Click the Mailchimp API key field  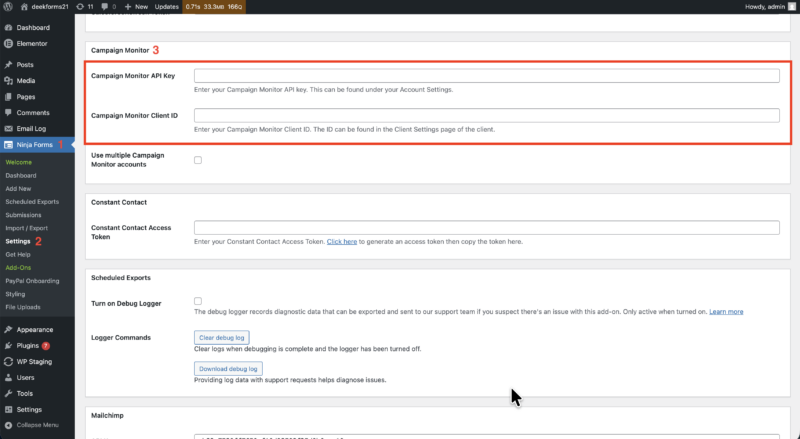(487, 436)
